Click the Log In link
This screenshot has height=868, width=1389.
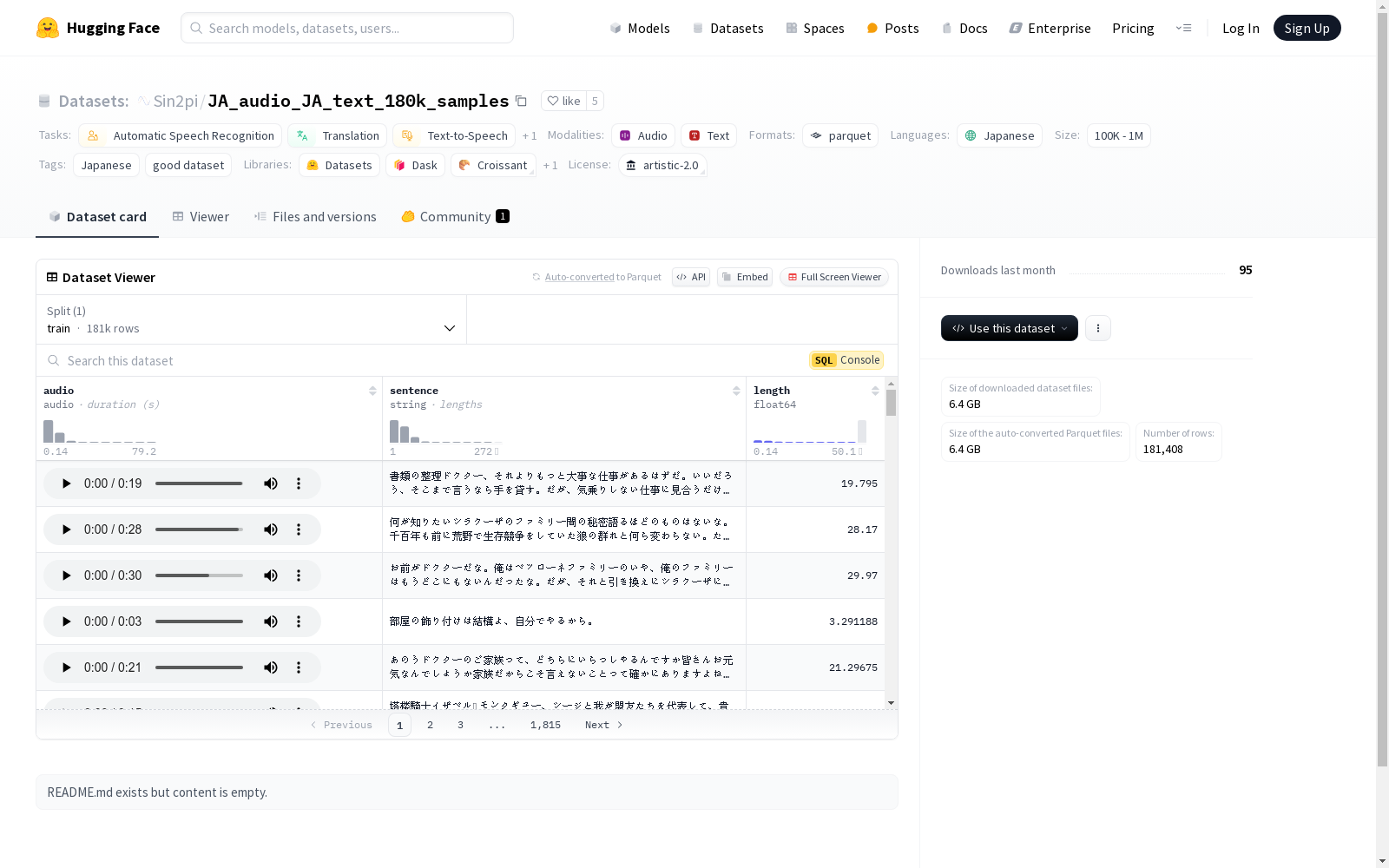pyautogui.click(x=1241, y=28)
